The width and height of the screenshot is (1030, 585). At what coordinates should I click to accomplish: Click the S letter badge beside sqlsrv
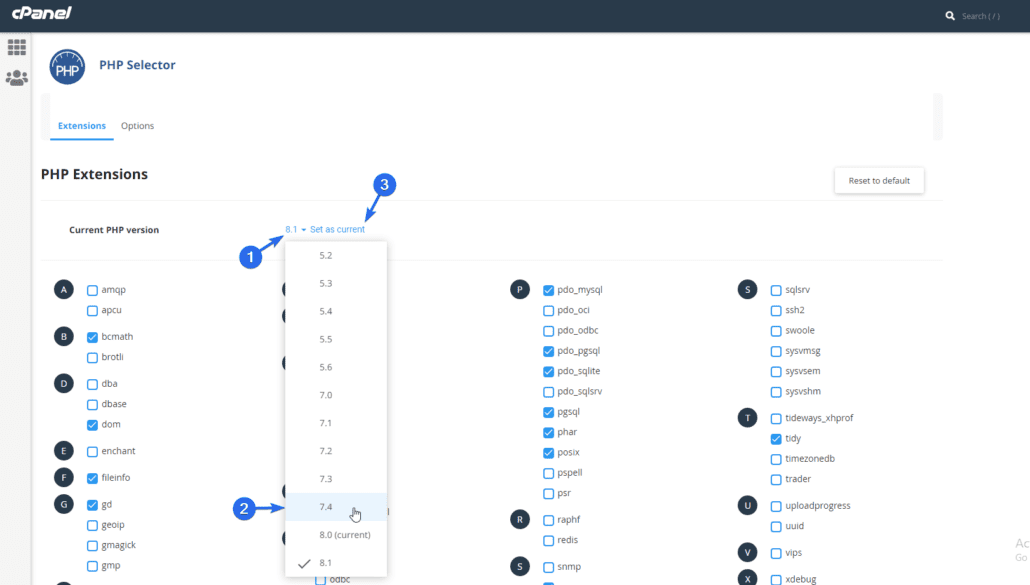[748, 290]
